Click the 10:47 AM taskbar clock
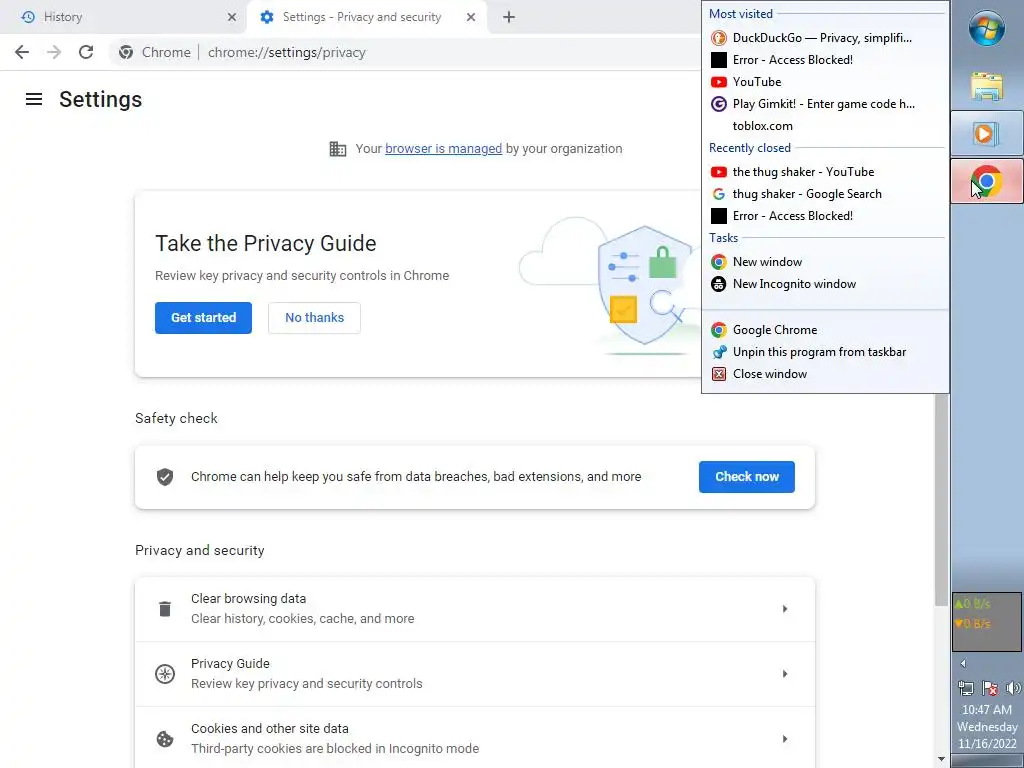Screen dimensions: 1024x768 [x=987, y=710]
